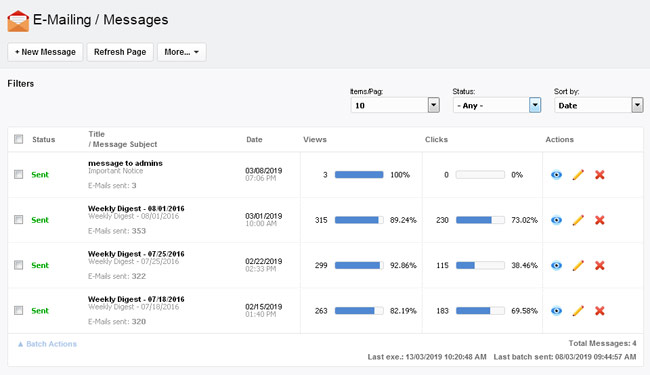View Weekly Digest 08/01/2016 with eye icon
This screenshot has height=375, width=650.
point(556,220)
